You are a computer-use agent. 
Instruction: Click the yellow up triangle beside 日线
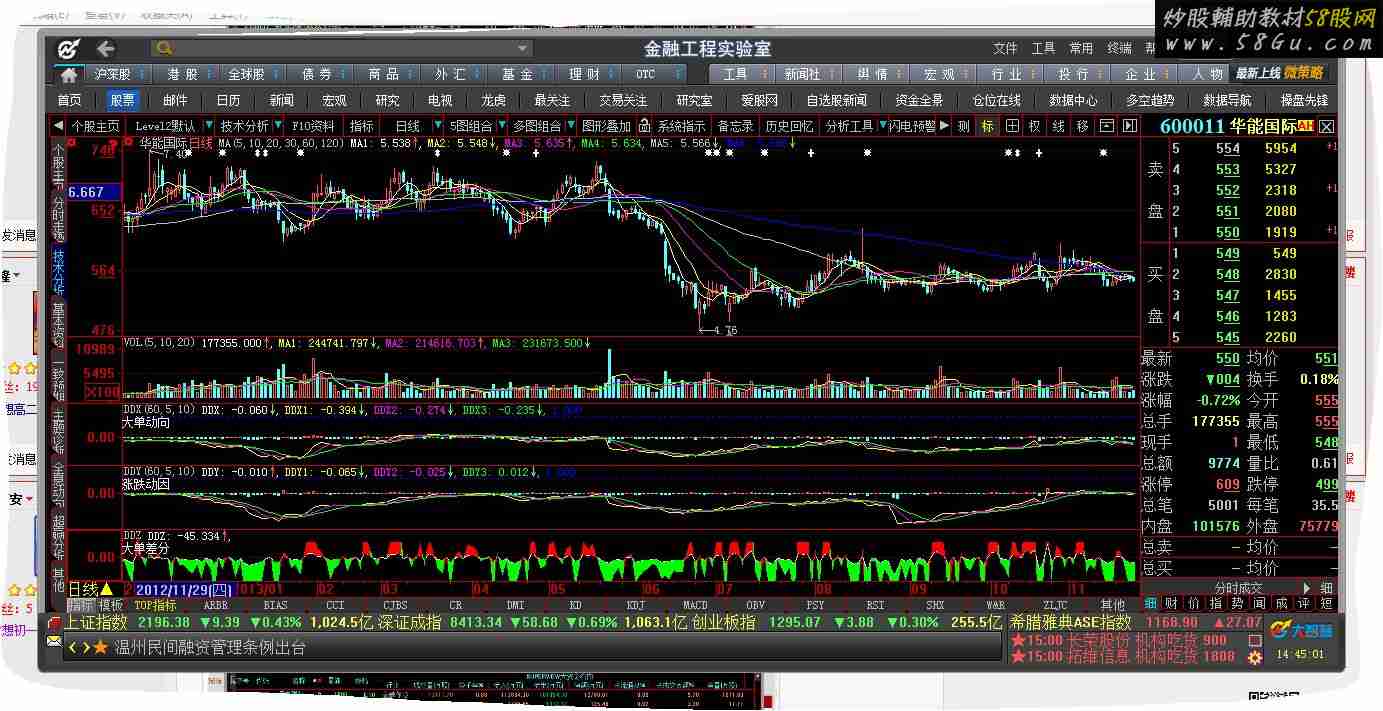click(107, 589)
